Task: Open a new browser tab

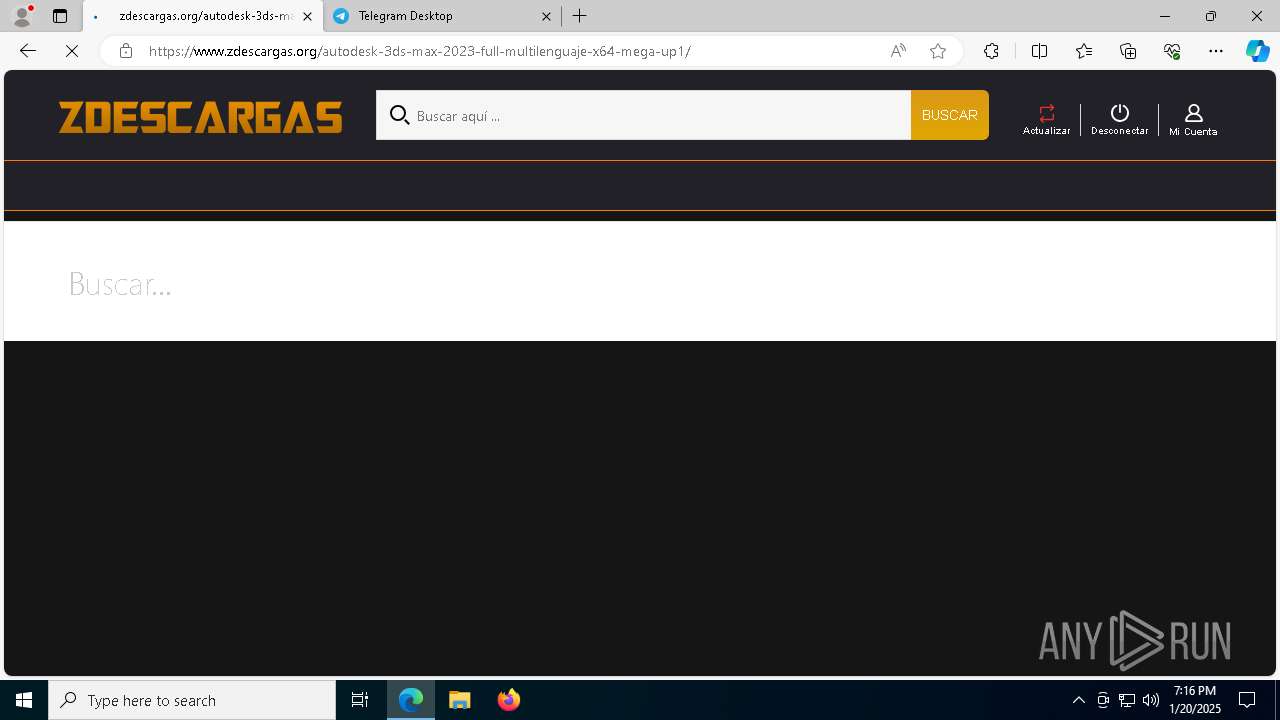Action: coord(580,16)
